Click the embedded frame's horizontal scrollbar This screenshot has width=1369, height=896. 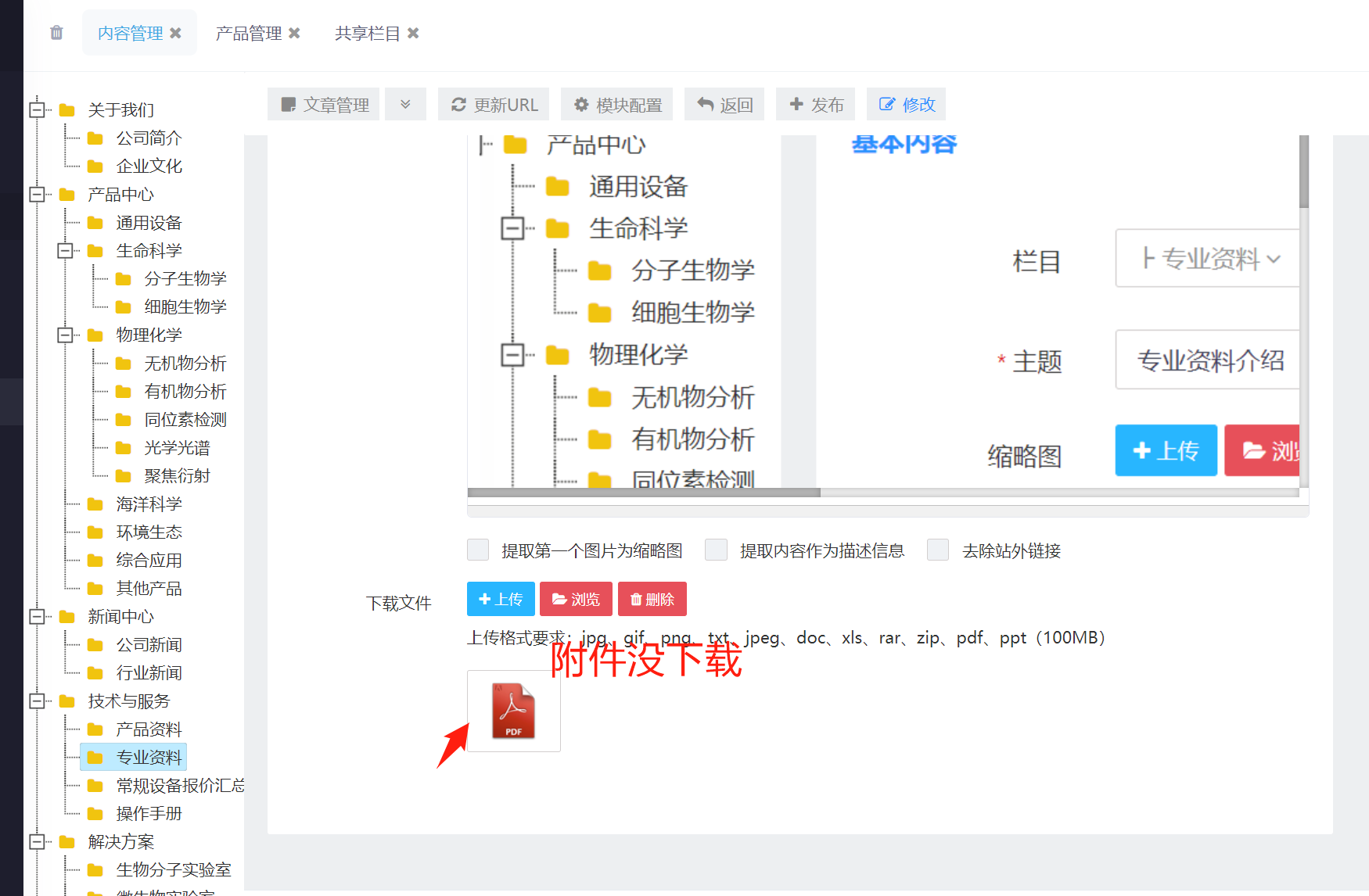644,493
